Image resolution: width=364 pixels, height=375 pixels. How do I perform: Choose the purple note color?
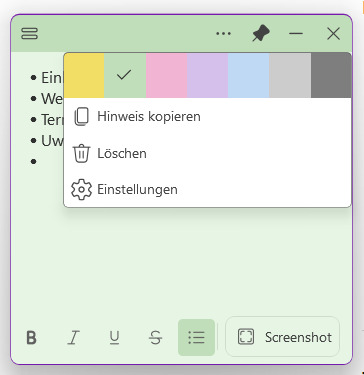pyautogui.click(x=207, y=75)
